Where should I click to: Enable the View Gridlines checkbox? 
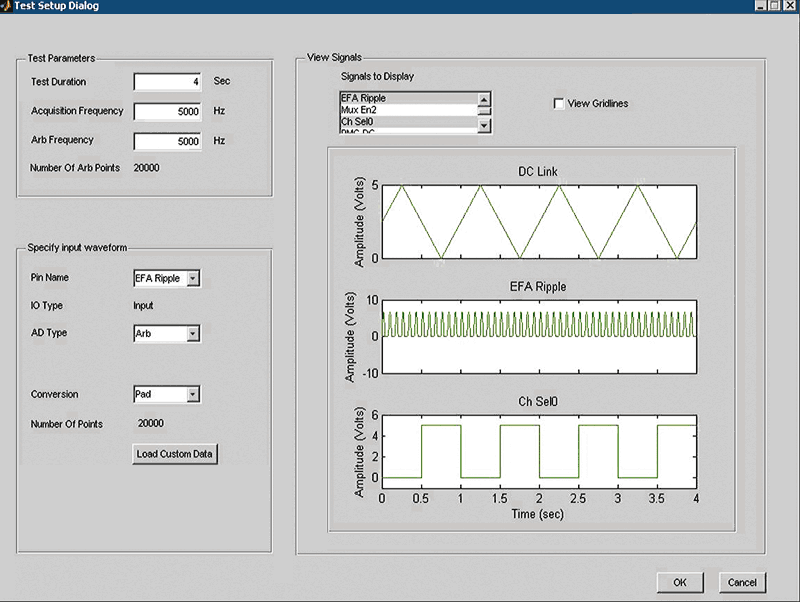pyautogui.click(x=559, y=103)
